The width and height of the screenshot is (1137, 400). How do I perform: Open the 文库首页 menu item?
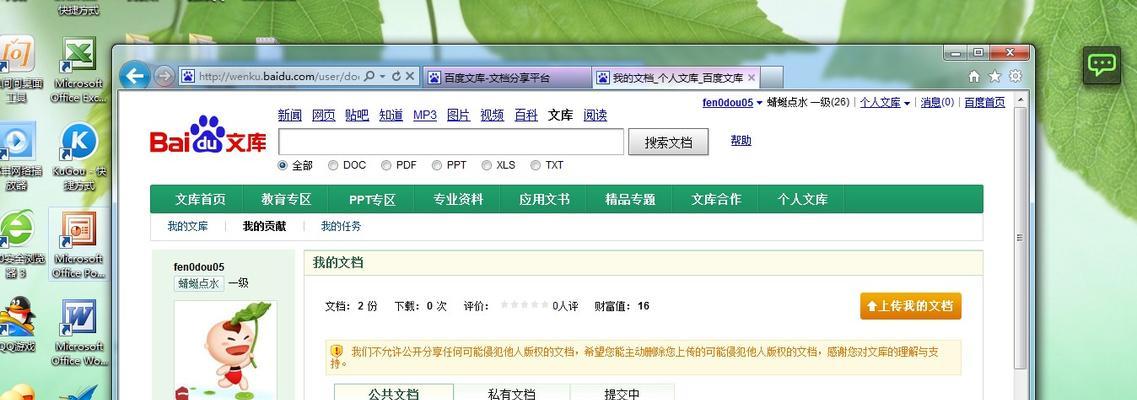(200, 199)
